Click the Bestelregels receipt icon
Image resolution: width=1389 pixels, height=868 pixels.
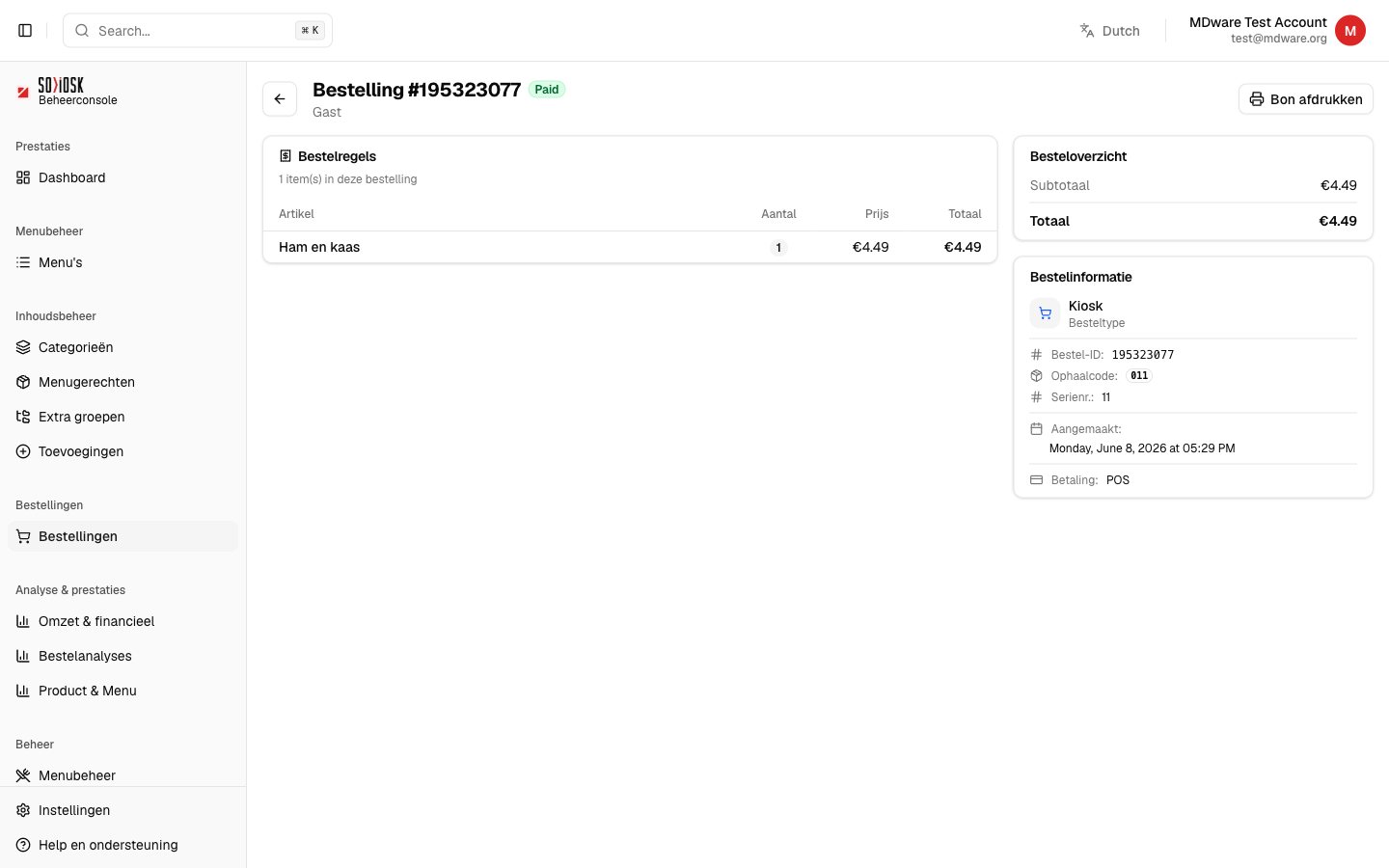(286, 156)
